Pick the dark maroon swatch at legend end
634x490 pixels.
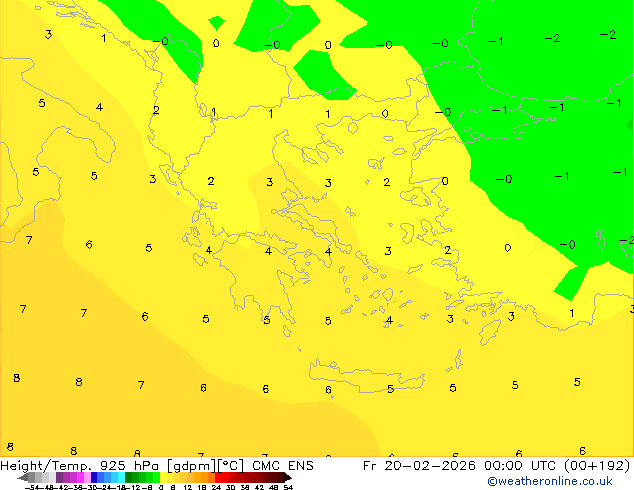pyautogui.click(x=280, y=477)
